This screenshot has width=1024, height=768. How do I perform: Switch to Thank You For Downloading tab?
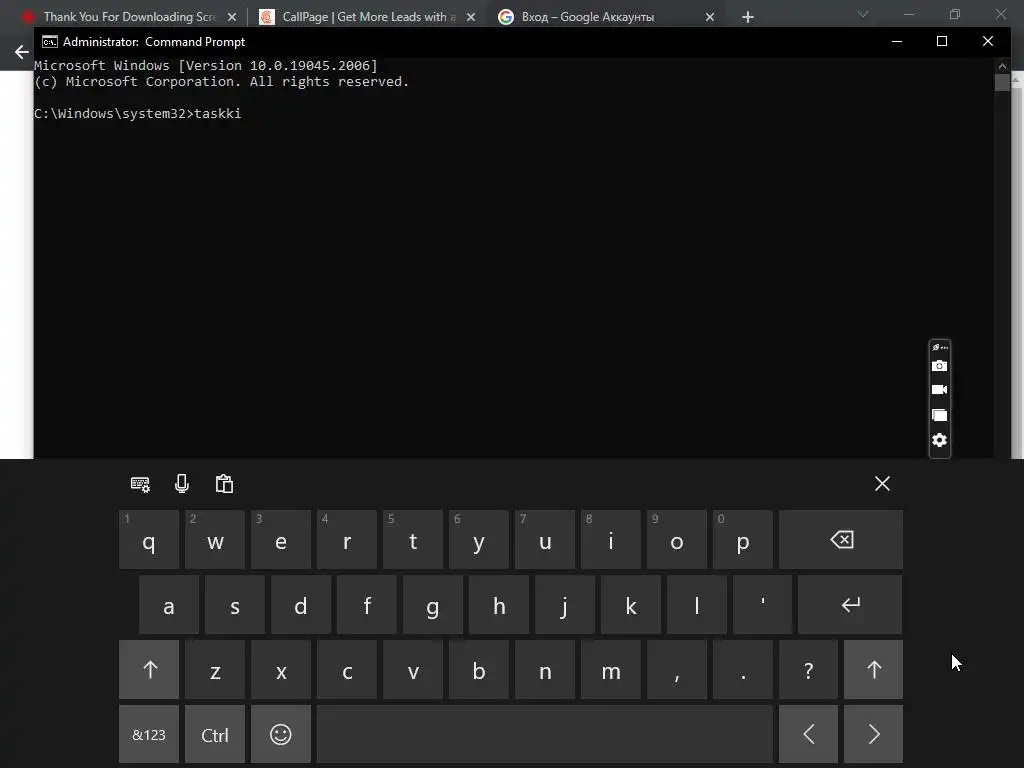pos(129,17)
